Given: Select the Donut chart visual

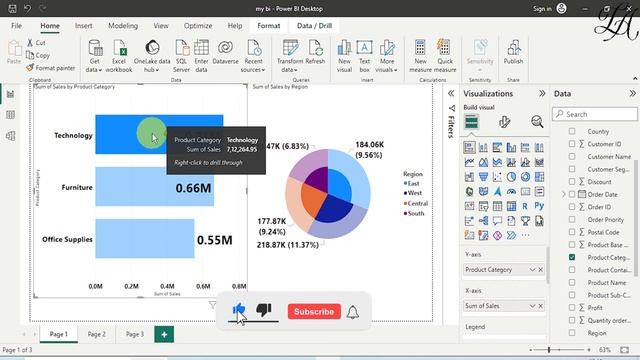Looking at the screenshot, I should click(525, 177).
